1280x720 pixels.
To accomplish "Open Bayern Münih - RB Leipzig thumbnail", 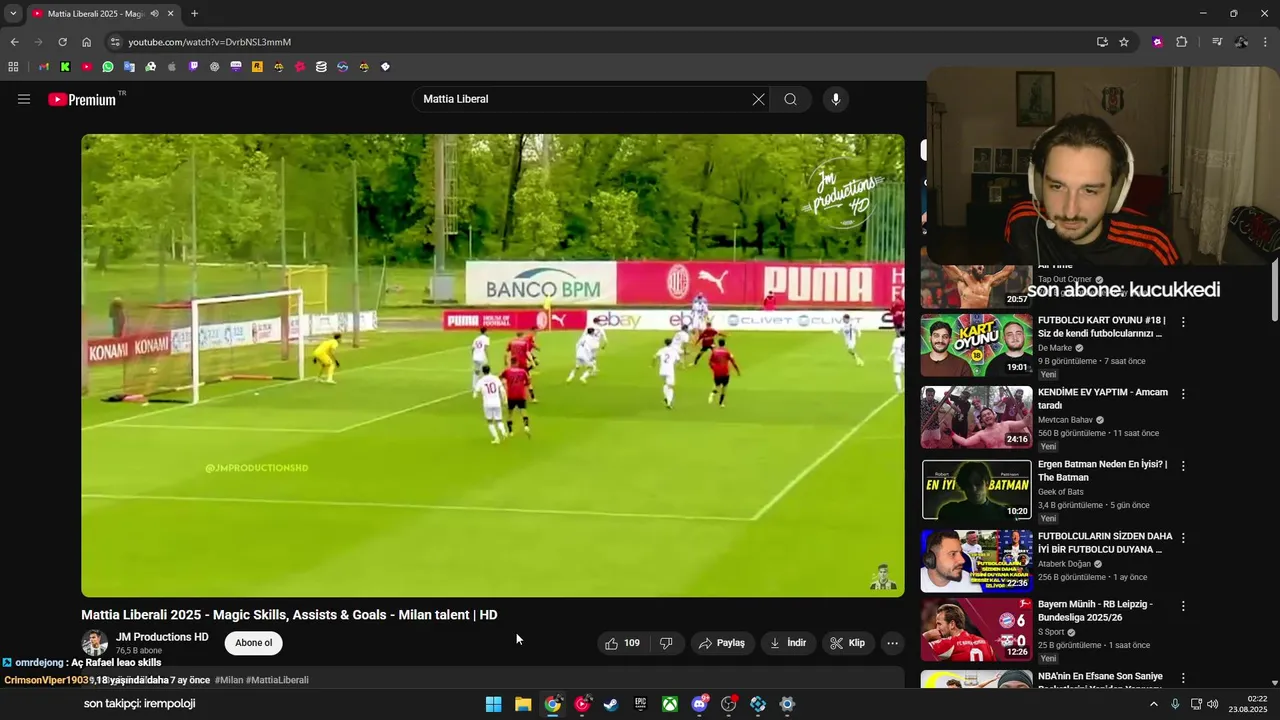I will pyautogui.click(x=977, y=629).
